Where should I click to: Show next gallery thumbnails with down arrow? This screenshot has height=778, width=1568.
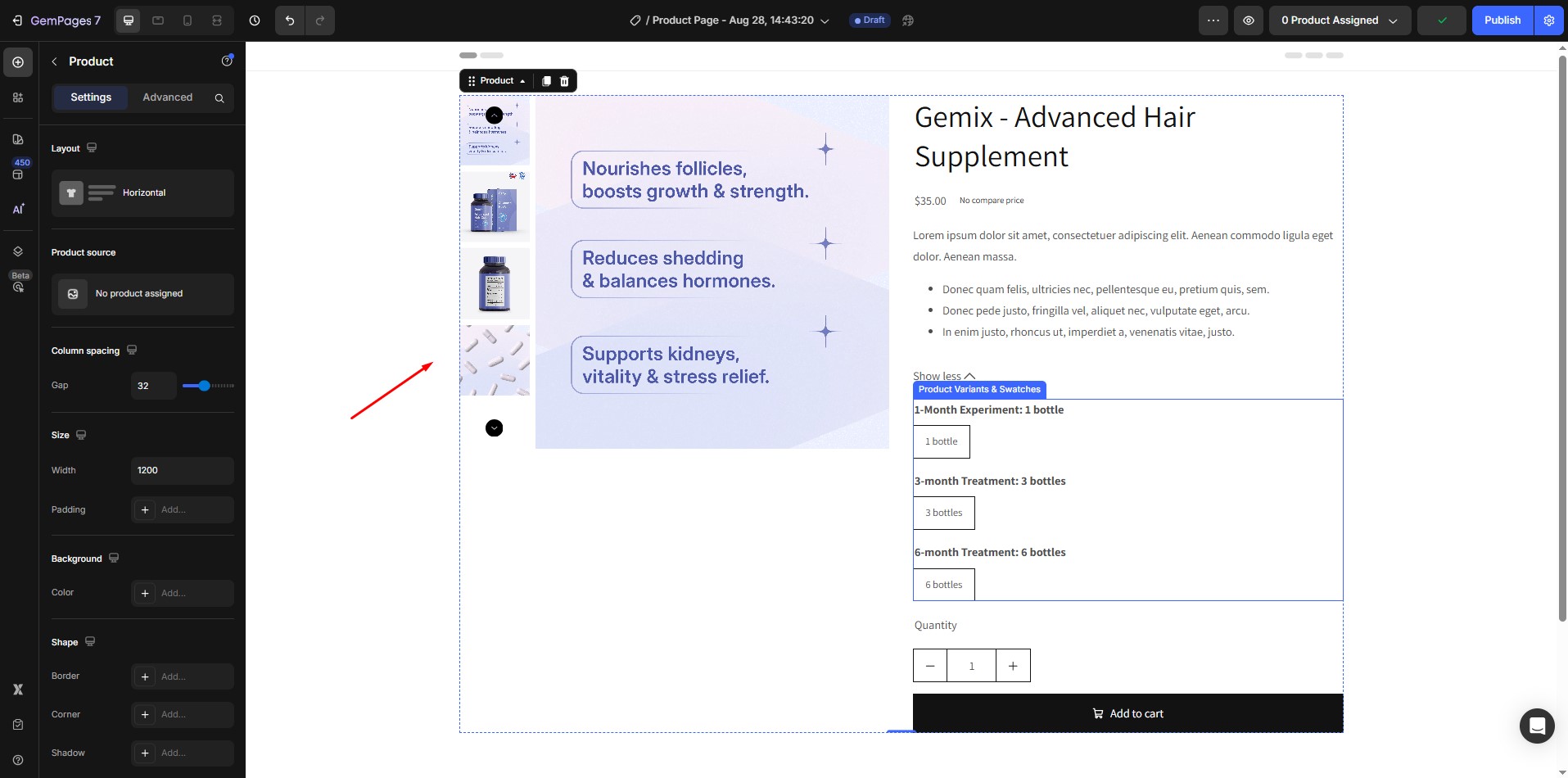494,428
